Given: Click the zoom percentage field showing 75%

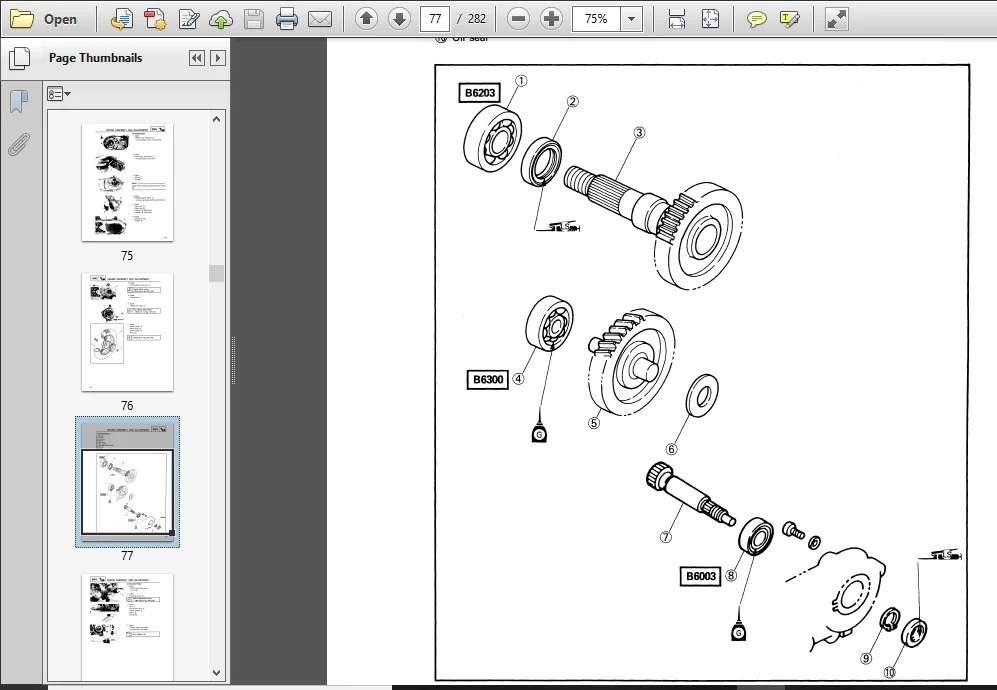Looking at the screenshot, I should click(596, 19).
